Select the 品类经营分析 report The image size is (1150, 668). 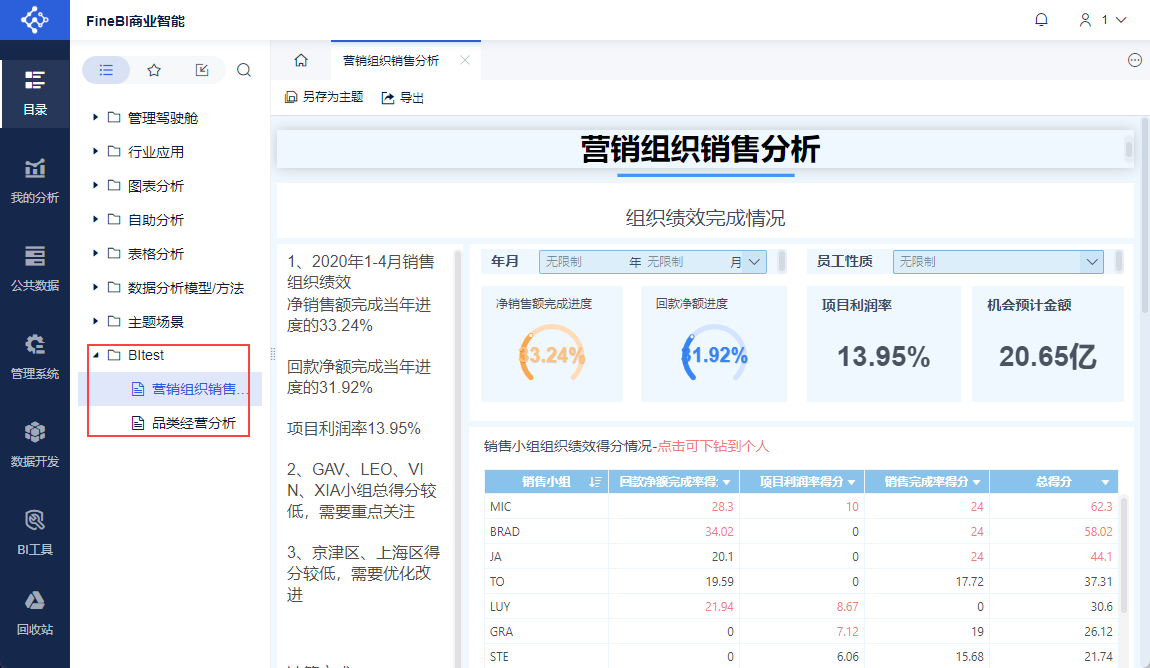[193, 423]
